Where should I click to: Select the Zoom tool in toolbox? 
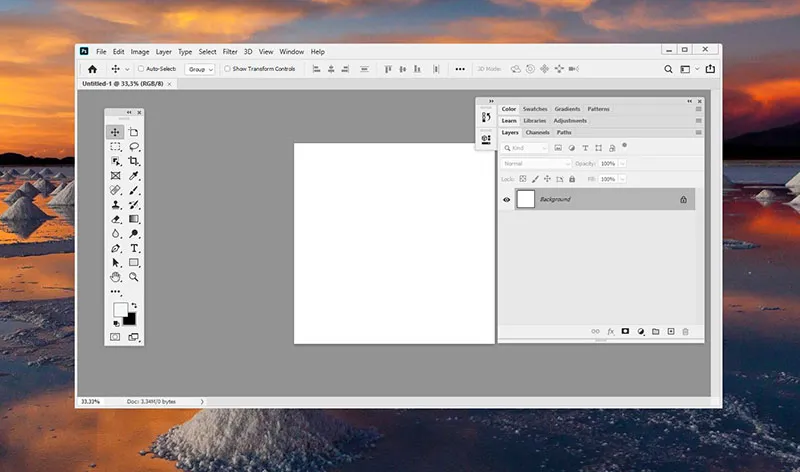pyautogui.click(x=133, y=277)
